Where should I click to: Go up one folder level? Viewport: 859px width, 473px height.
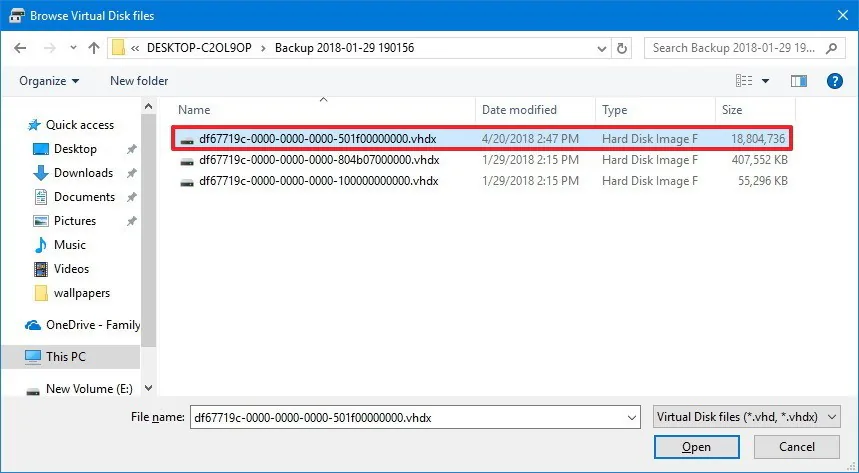tap(94, 48)
